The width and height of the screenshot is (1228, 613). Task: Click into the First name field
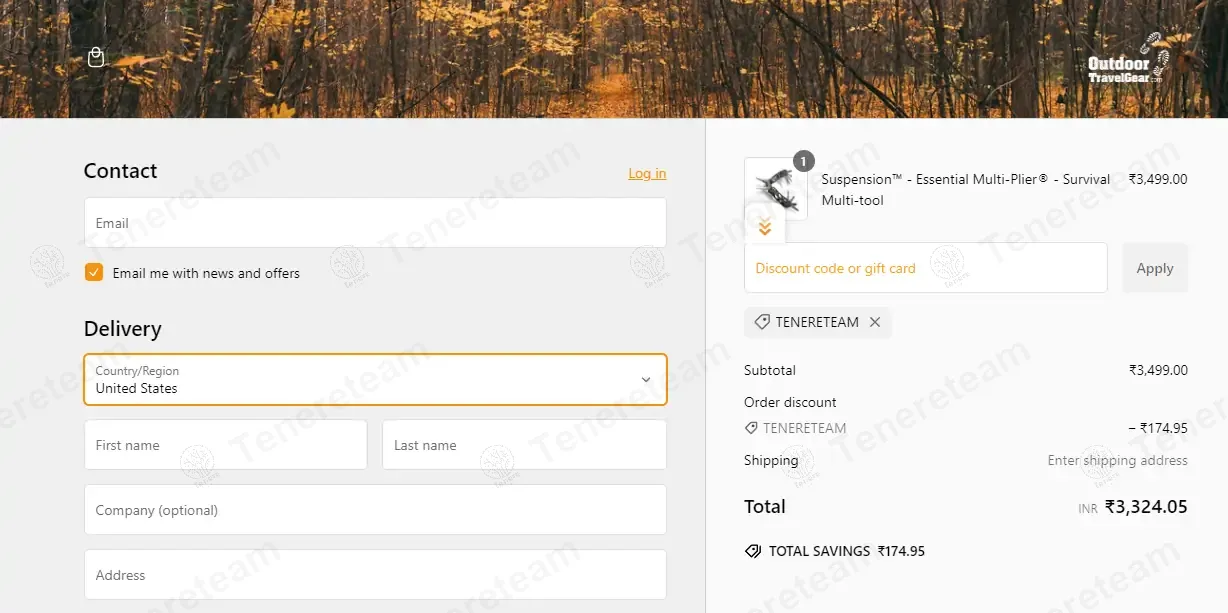[x=226, y=445]
